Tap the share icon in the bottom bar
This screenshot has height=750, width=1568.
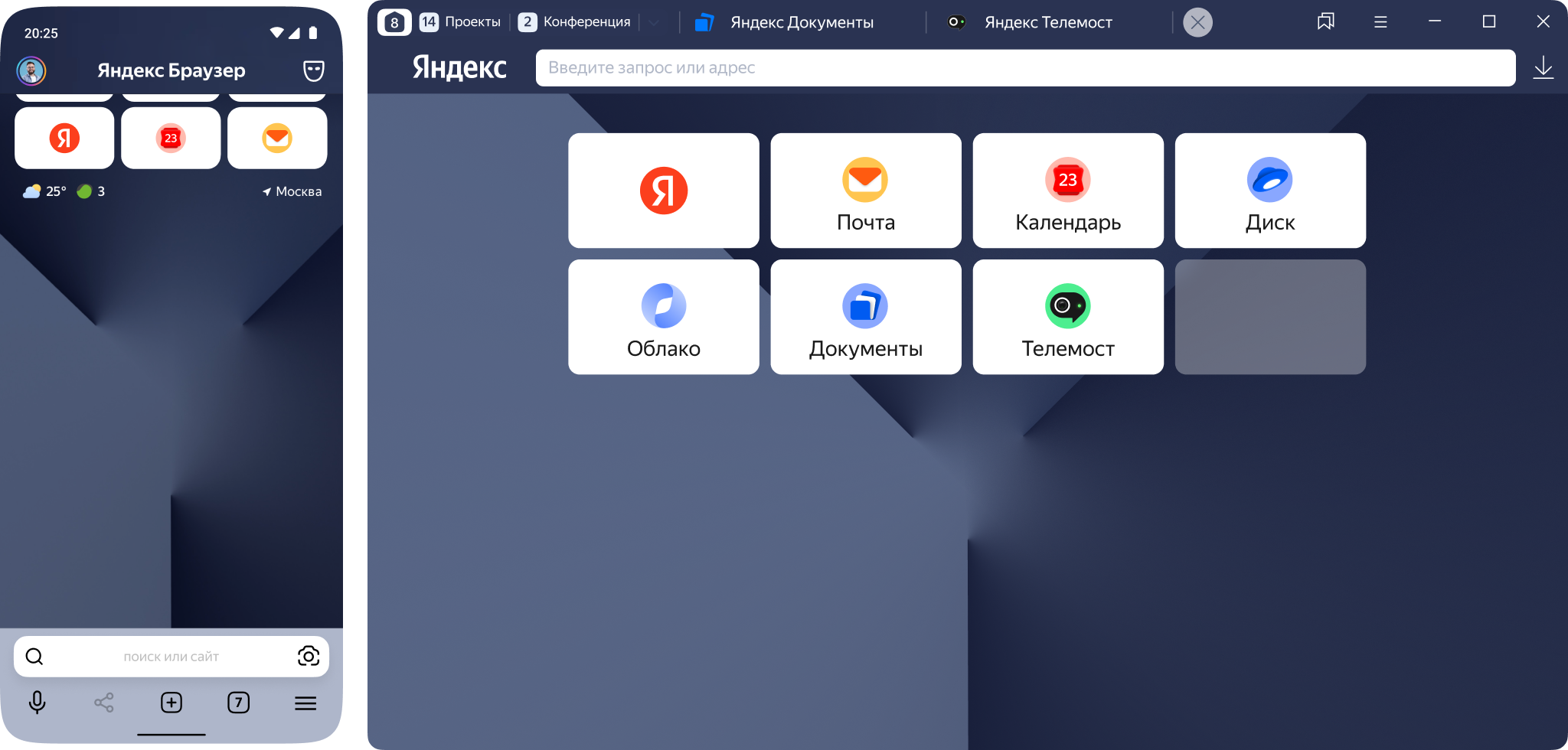[104, 703]
